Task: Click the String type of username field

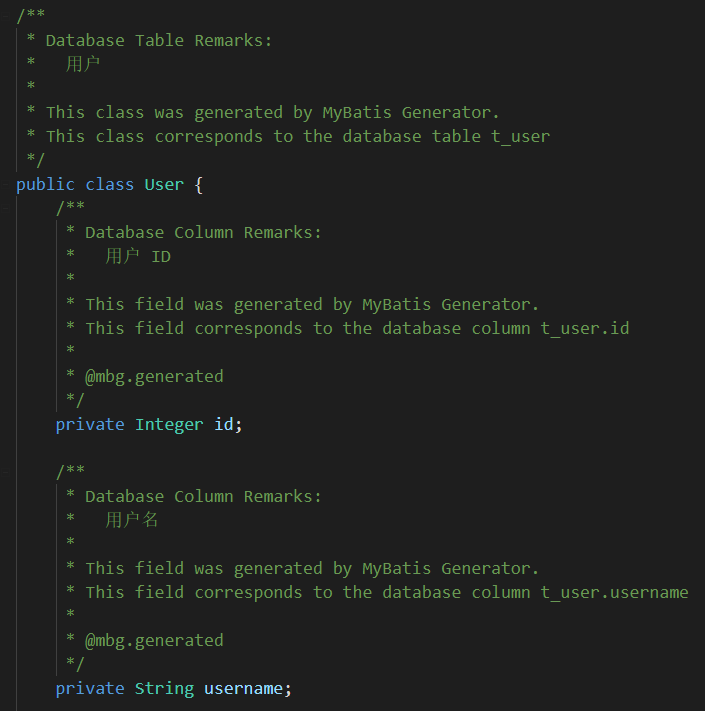Action: [164, 688]
